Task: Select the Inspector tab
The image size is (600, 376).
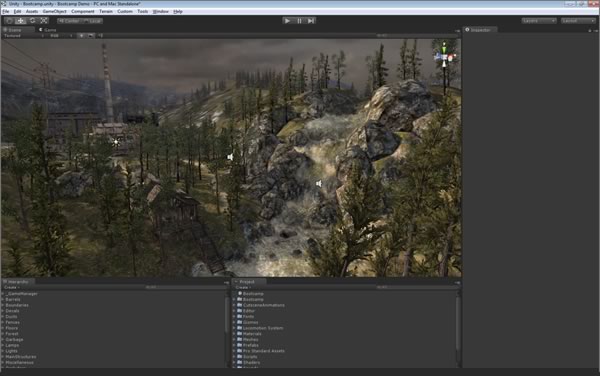Action: click(x=480, y=29)
